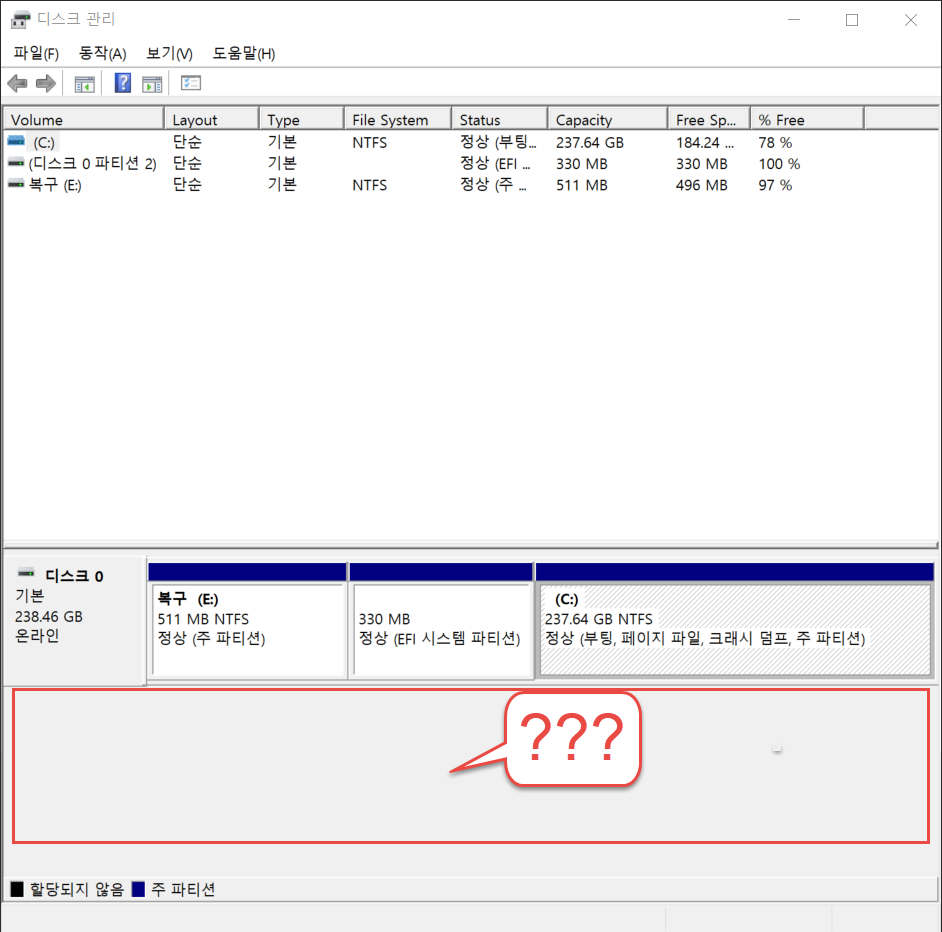Select the 330 MB EFI system partition block
Image resolution: width=942 pixels, height=932 pixels.
click(442, 621)
